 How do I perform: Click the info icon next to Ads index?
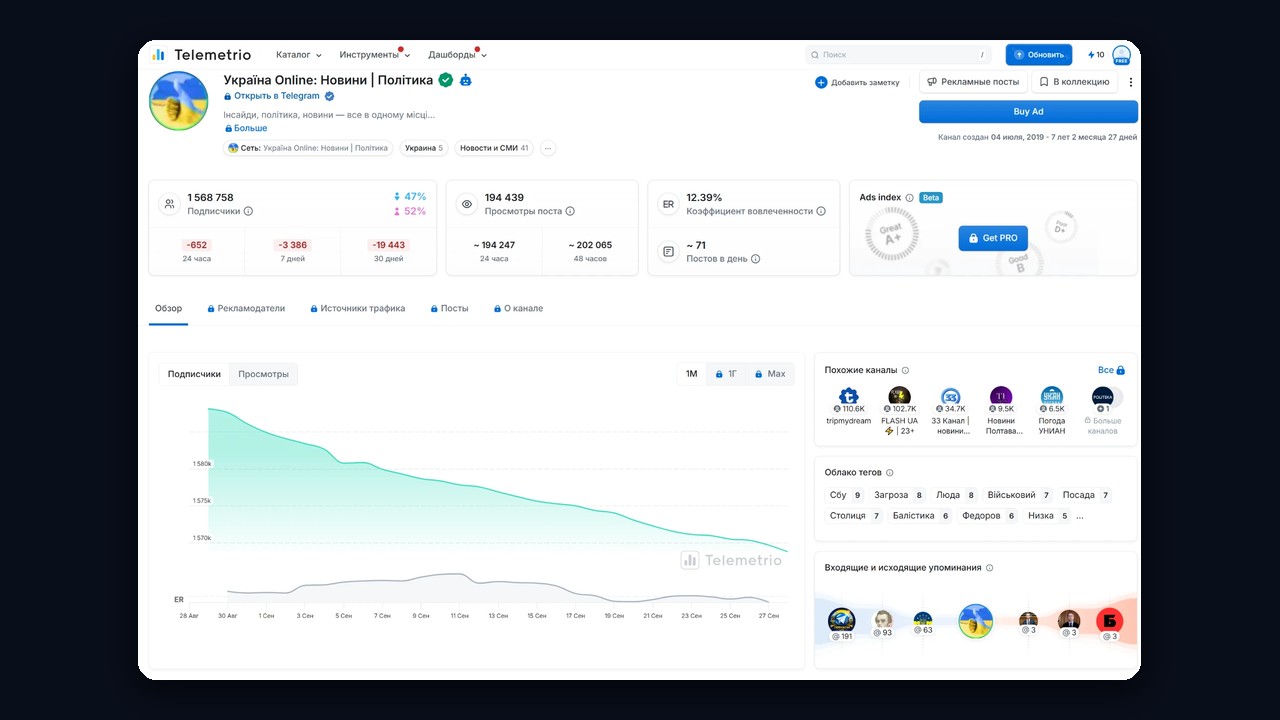click(x=909, y=197)
